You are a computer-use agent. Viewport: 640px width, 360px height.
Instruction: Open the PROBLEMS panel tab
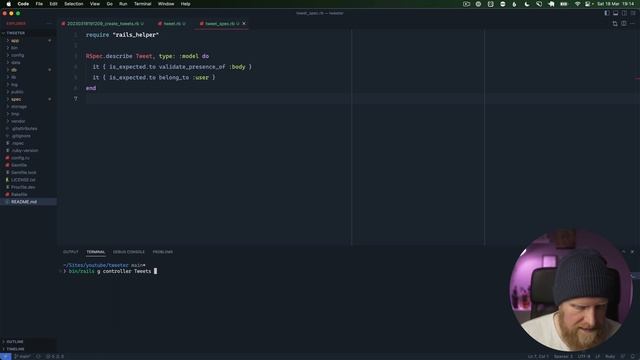162,252
